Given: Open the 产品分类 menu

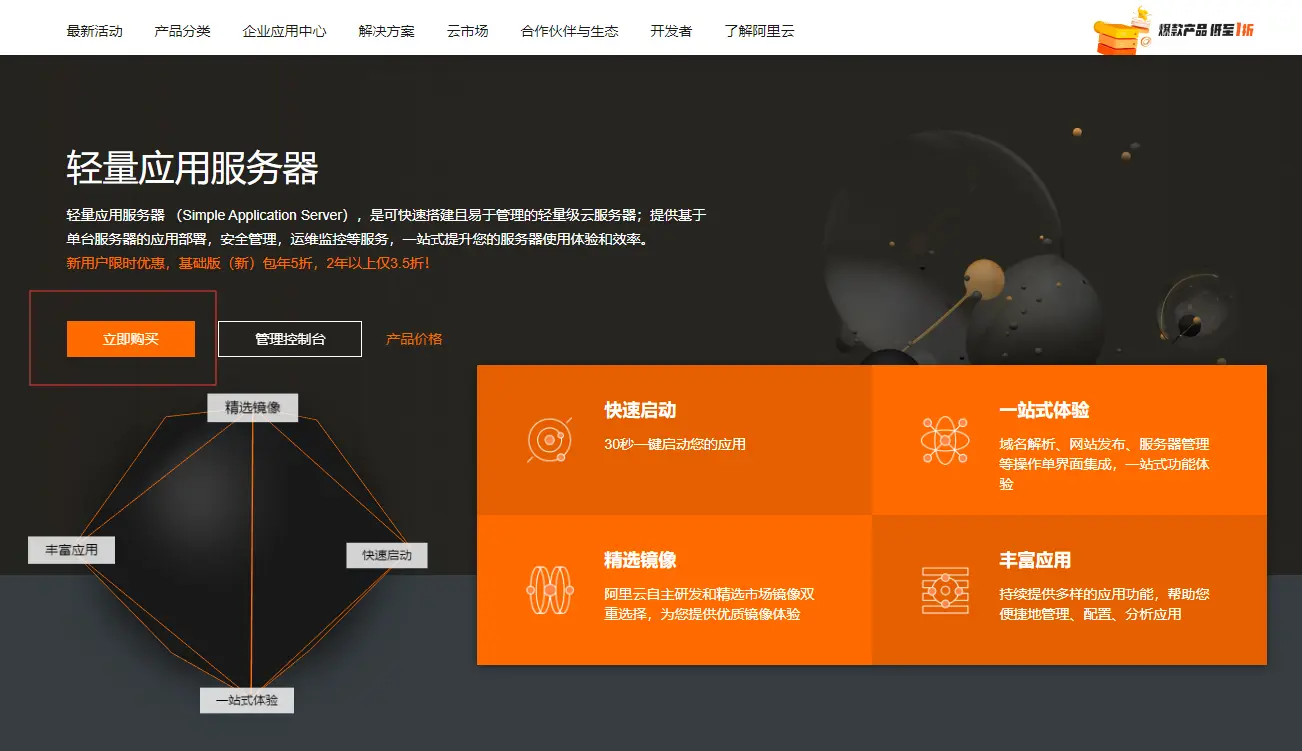Looking at the screenshot, I should tap(182, 31).
